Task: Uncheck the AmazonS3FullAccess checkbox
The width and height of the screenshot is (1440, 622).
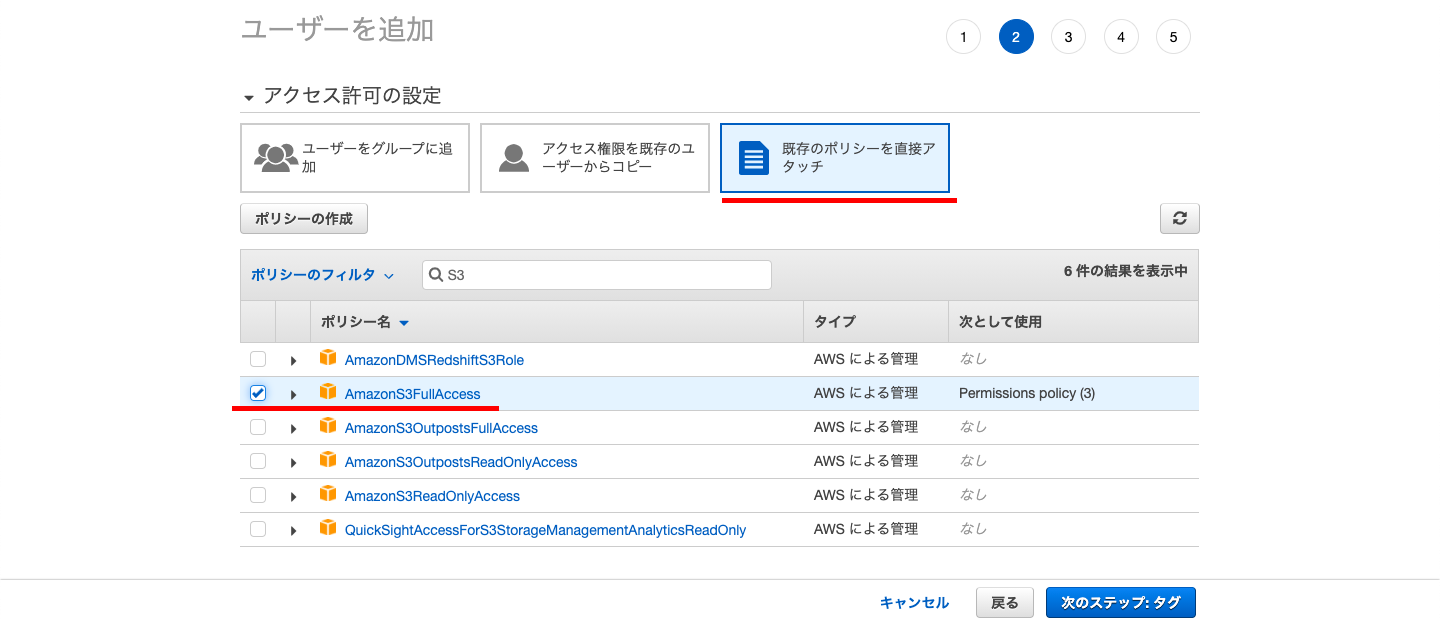Action: tap(258, 393)
